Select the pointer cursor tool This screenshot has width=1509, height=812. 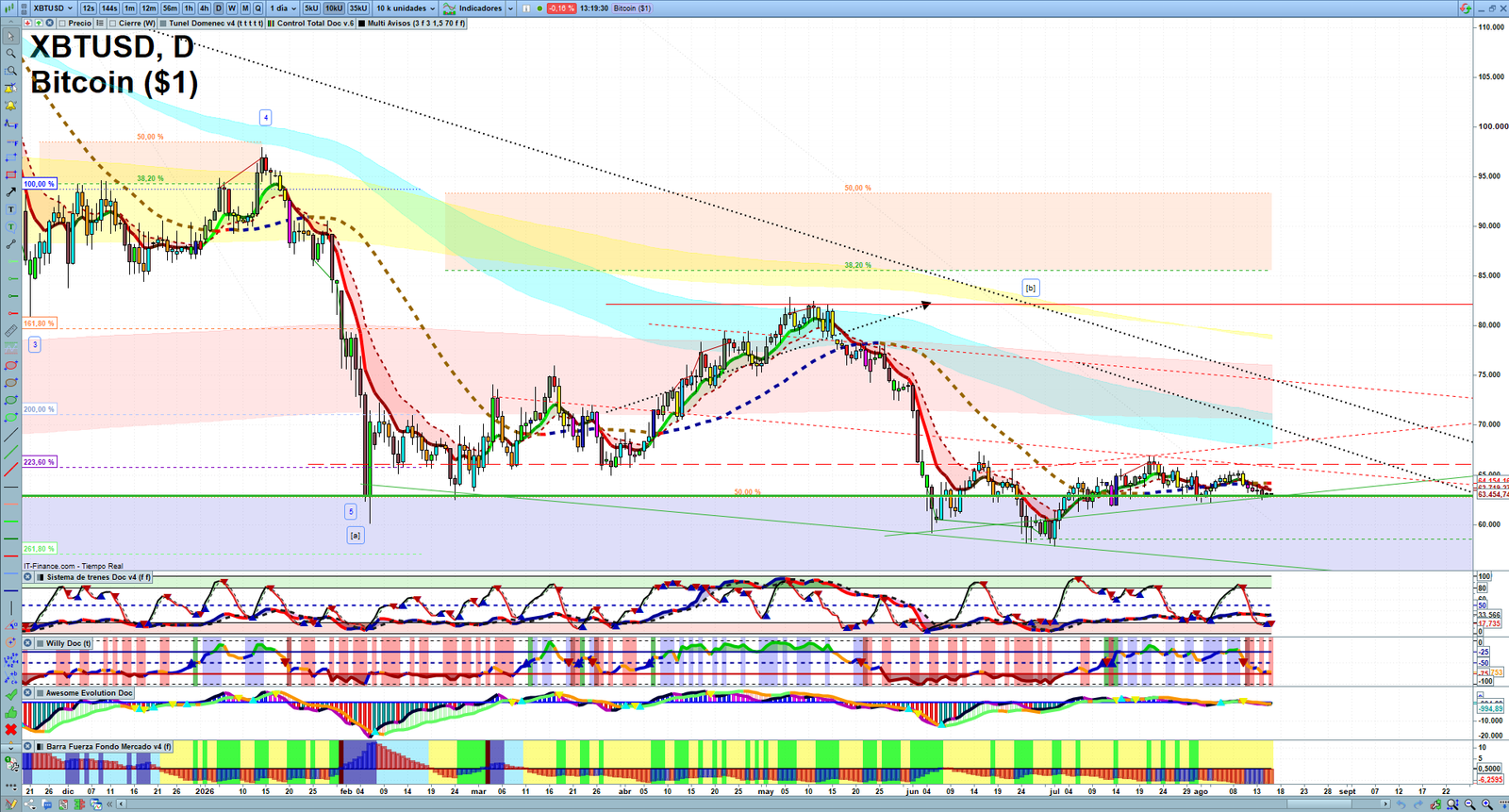point(10,36)
